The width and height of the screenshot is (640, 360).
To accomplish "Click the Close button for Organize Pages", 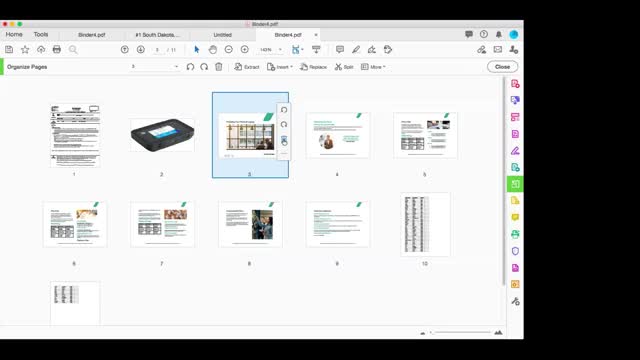I will point(502,67).
